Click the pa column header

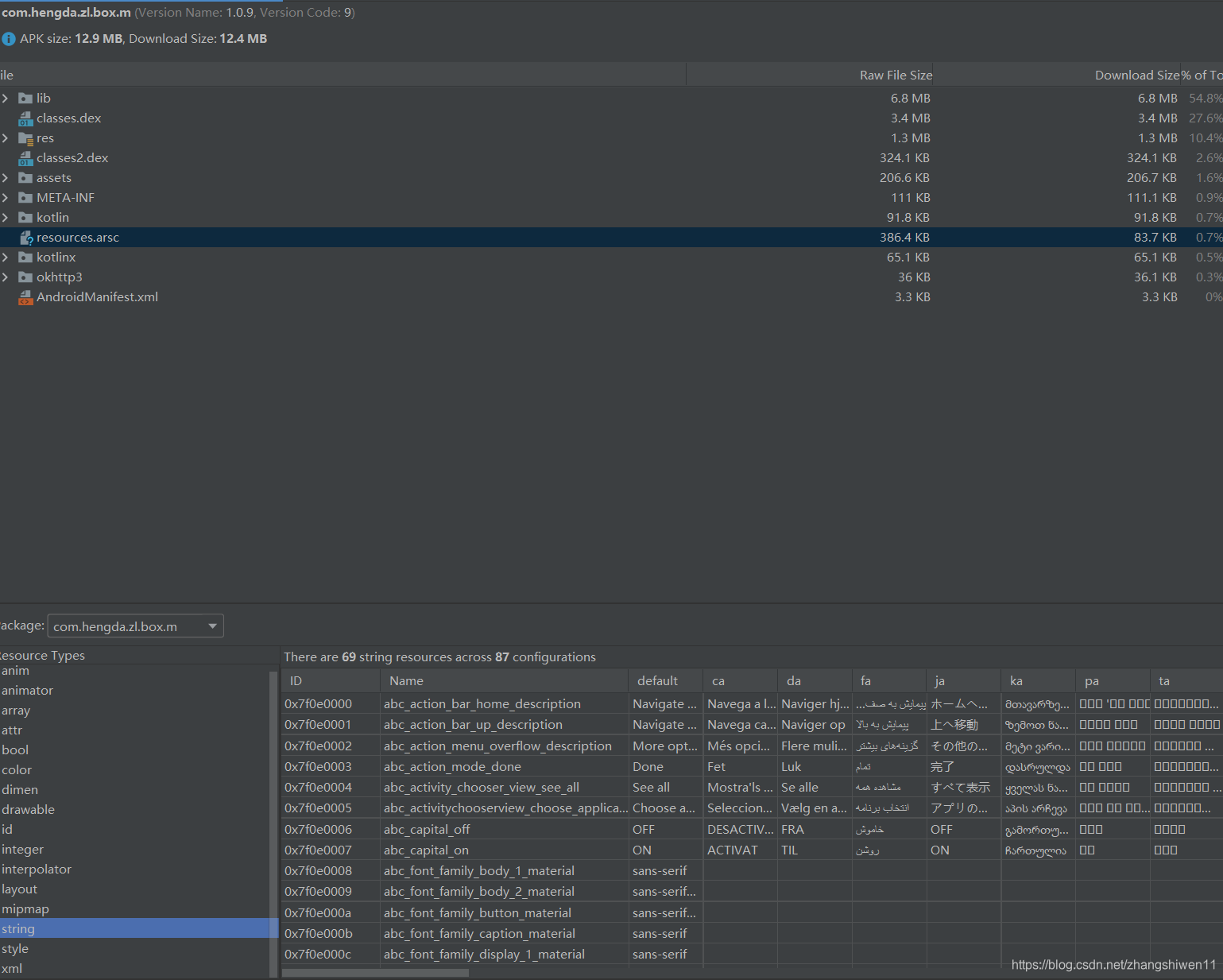[1113, 681]
